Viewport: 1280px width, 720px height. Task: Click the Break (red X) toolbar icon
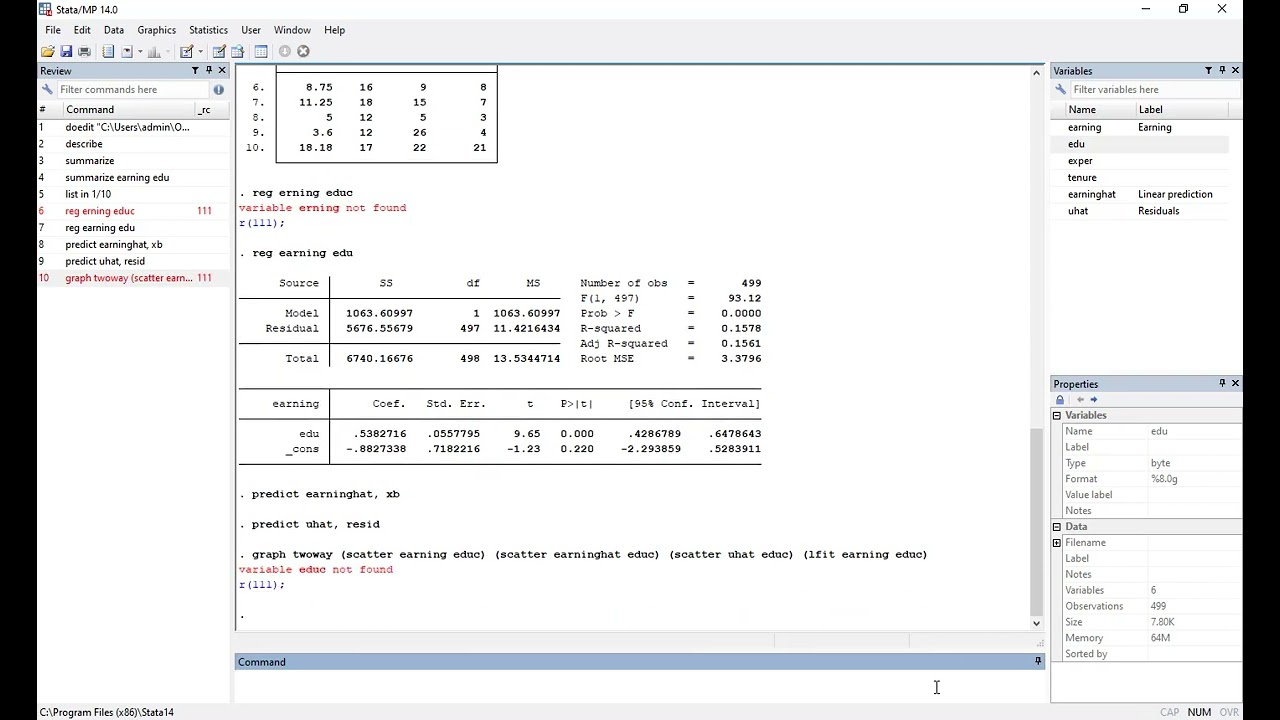coord(303,51)
